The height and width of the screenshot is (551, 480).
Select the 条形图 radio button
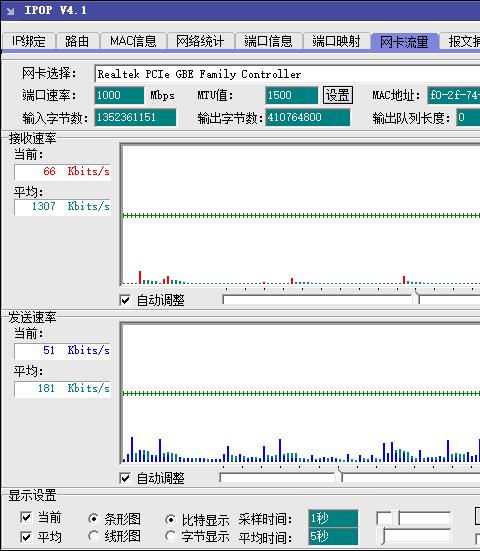pos(93,519)
